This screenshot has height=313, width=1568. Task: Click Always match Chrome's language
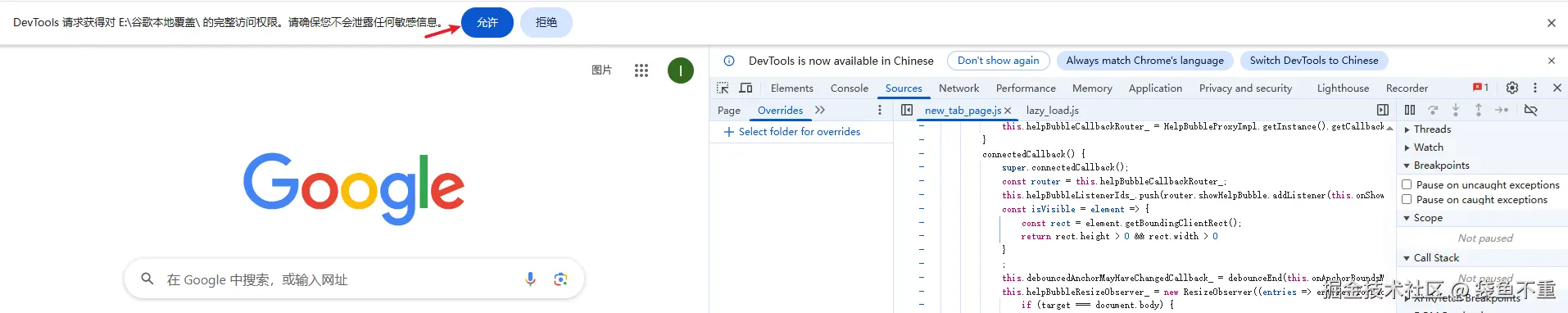[x=1144, y=61]
